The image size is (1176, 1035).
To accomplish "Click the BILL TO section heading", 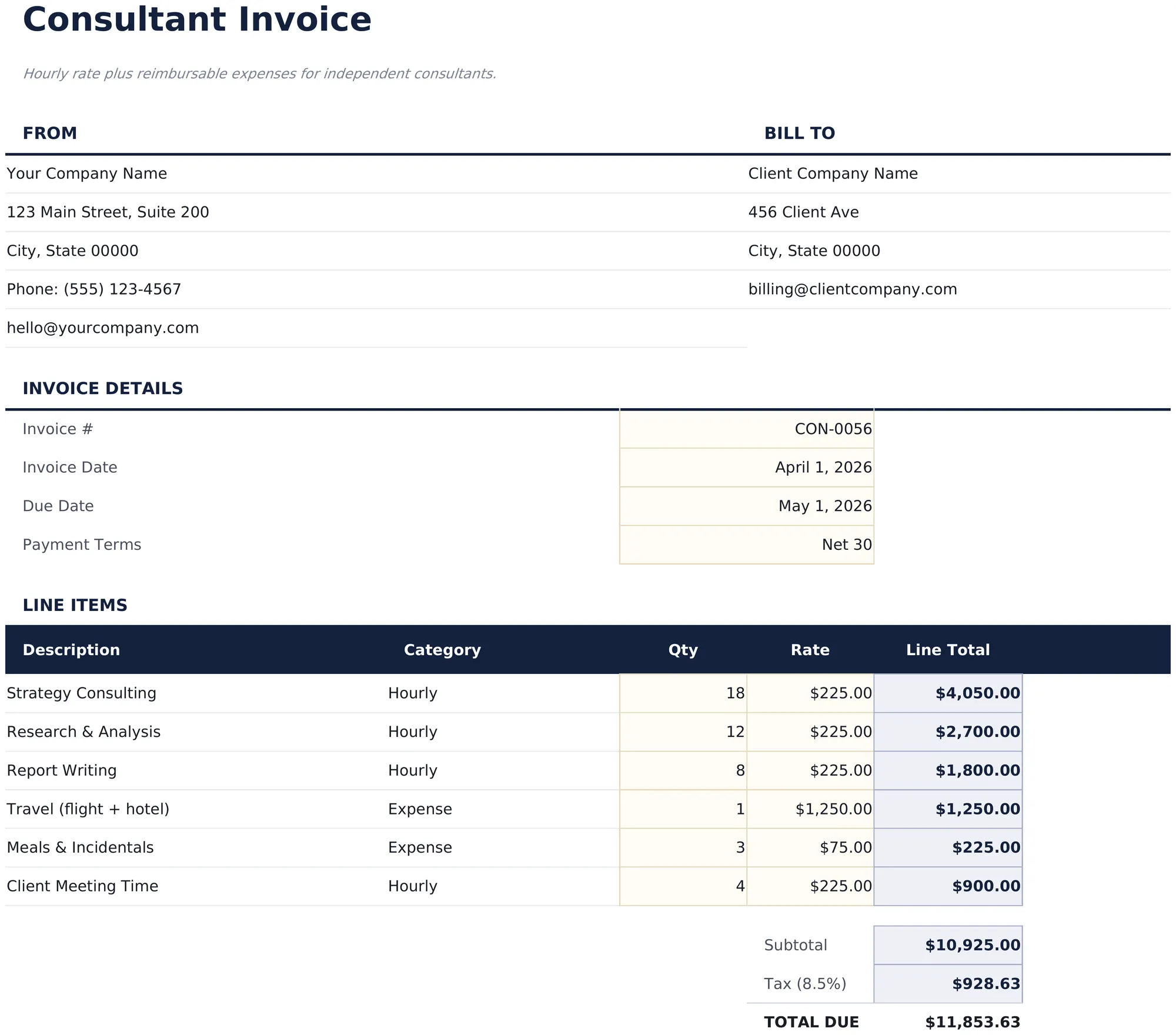I will click(799, 133).
